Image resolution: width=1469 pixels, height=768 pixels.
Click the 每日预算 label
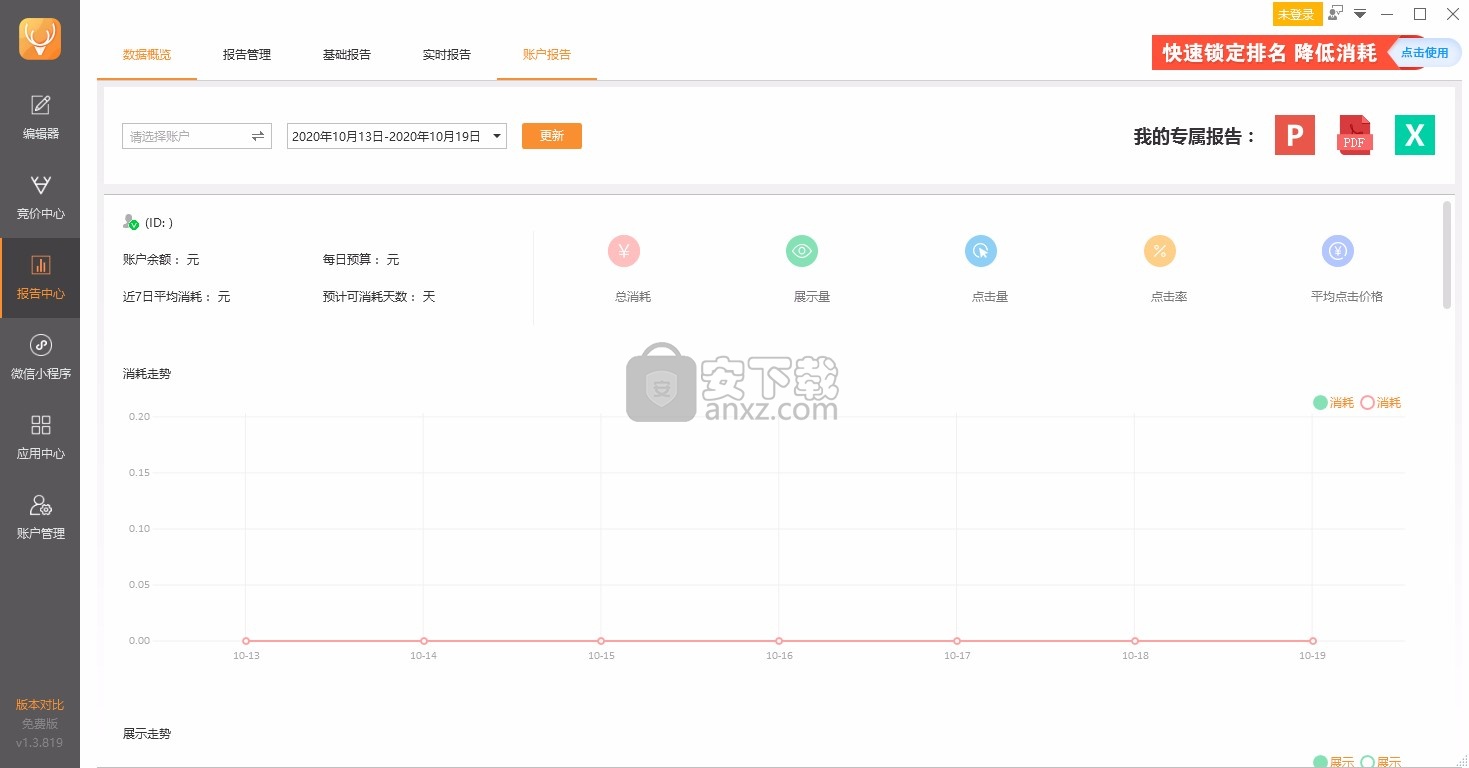click(352, 259)
